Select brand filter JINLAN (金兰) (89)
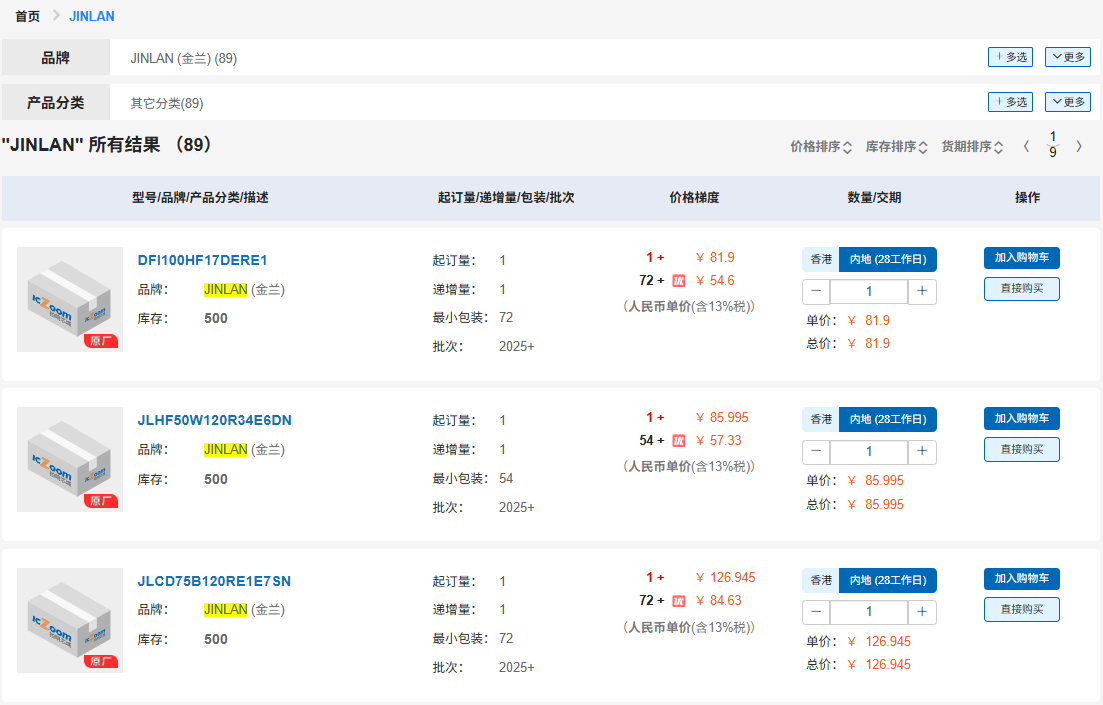1103x705 pixels. pyautogui.click(x=184, y=58)
